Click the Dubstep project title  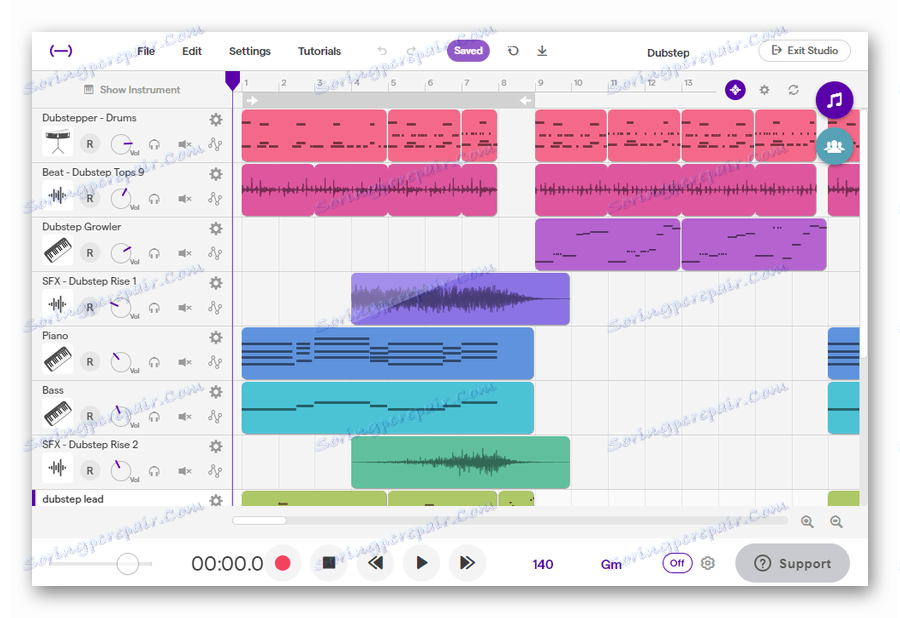tap(668, 52)
